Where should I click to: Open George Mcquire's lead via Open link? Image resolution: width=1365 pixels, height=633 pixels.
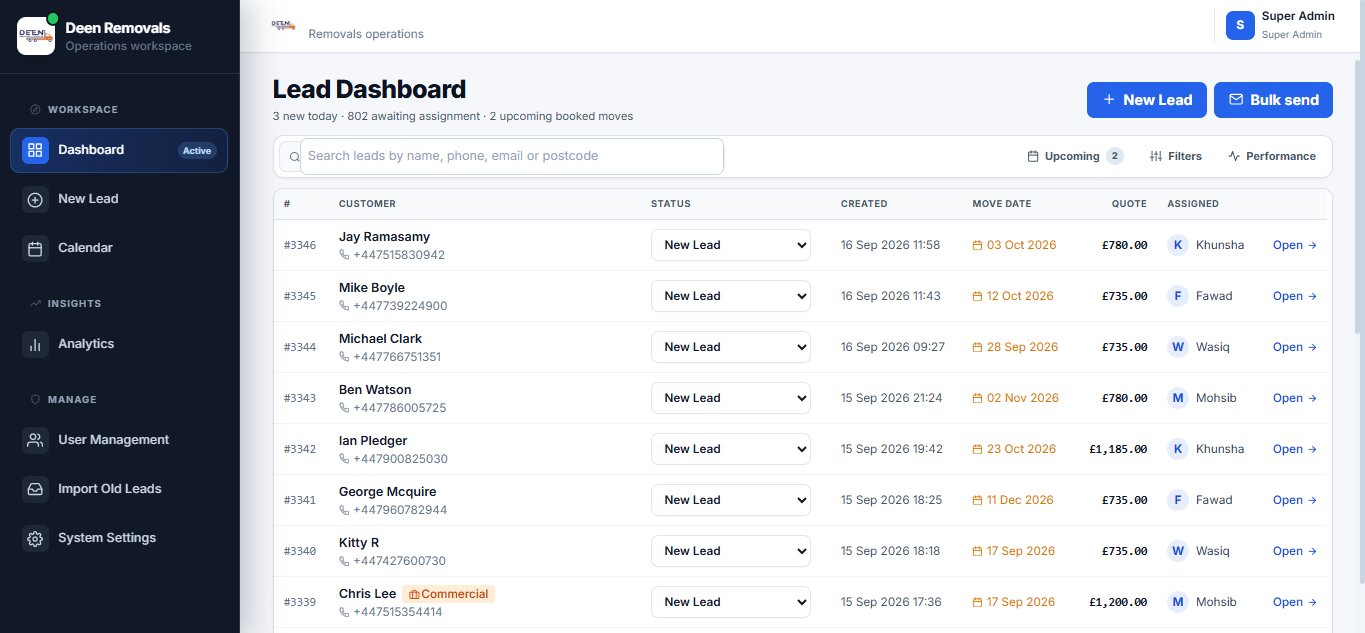pyautogui.click(x=1295, y=500)
